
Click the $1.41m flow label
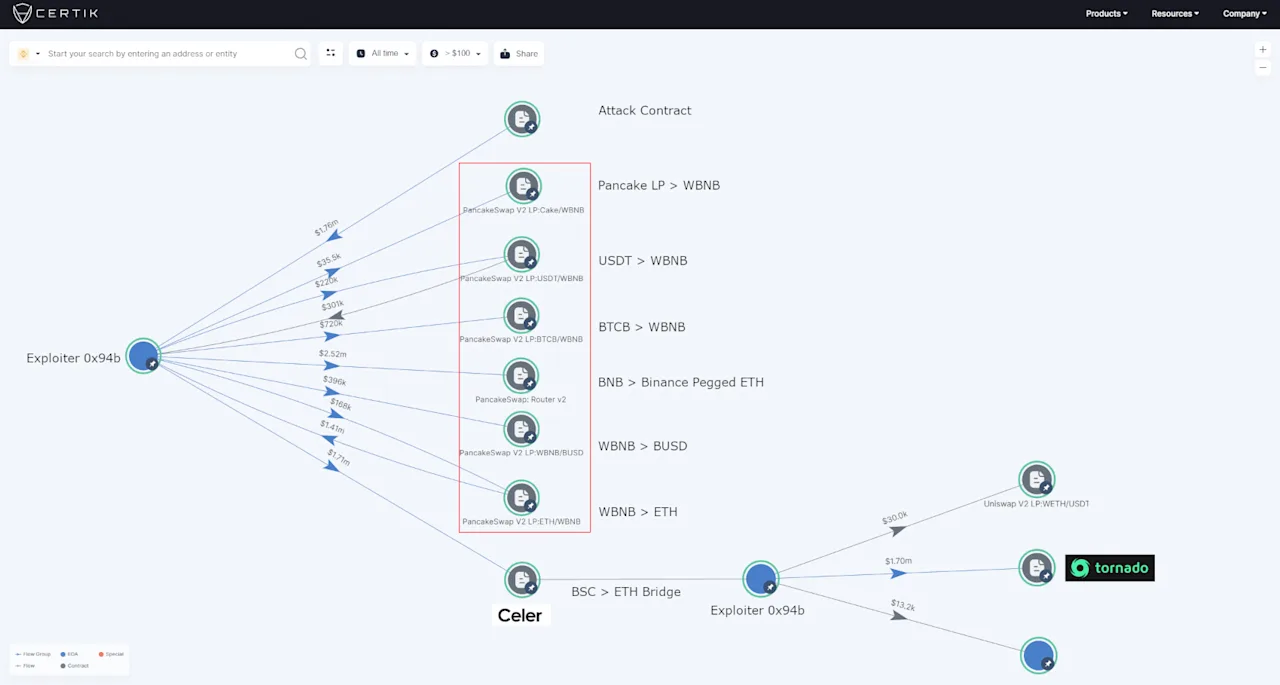(x=332, y=427)
